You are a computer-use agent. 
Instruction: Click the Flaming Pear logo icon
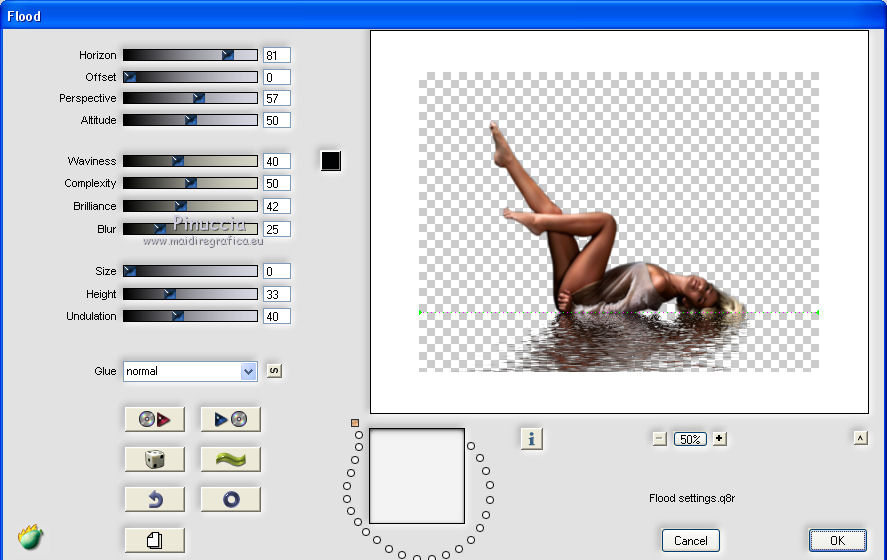pos(30,537)
